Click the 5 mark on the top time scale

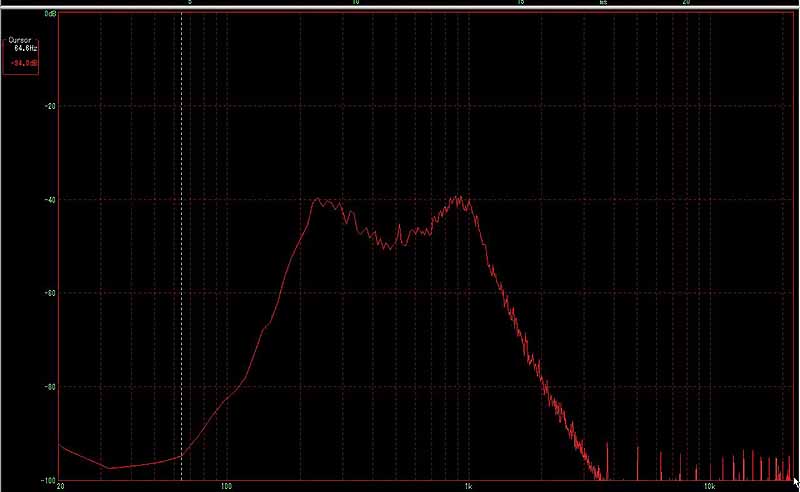pos(190,3)
